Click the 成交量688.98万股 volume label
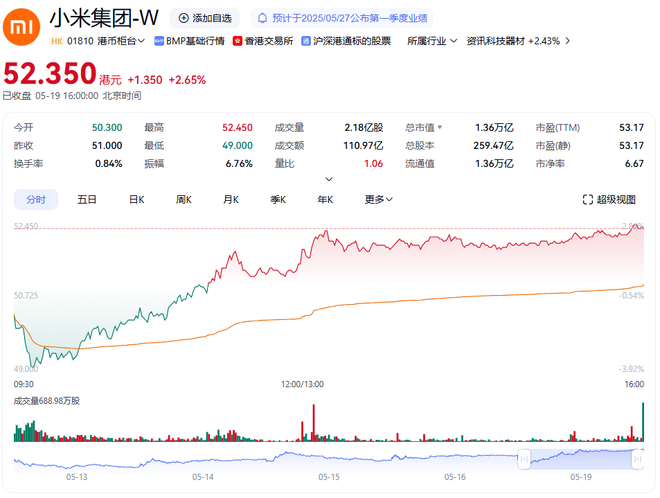The width and height of the screenshot is (660, 498). (x=47, y=401)
